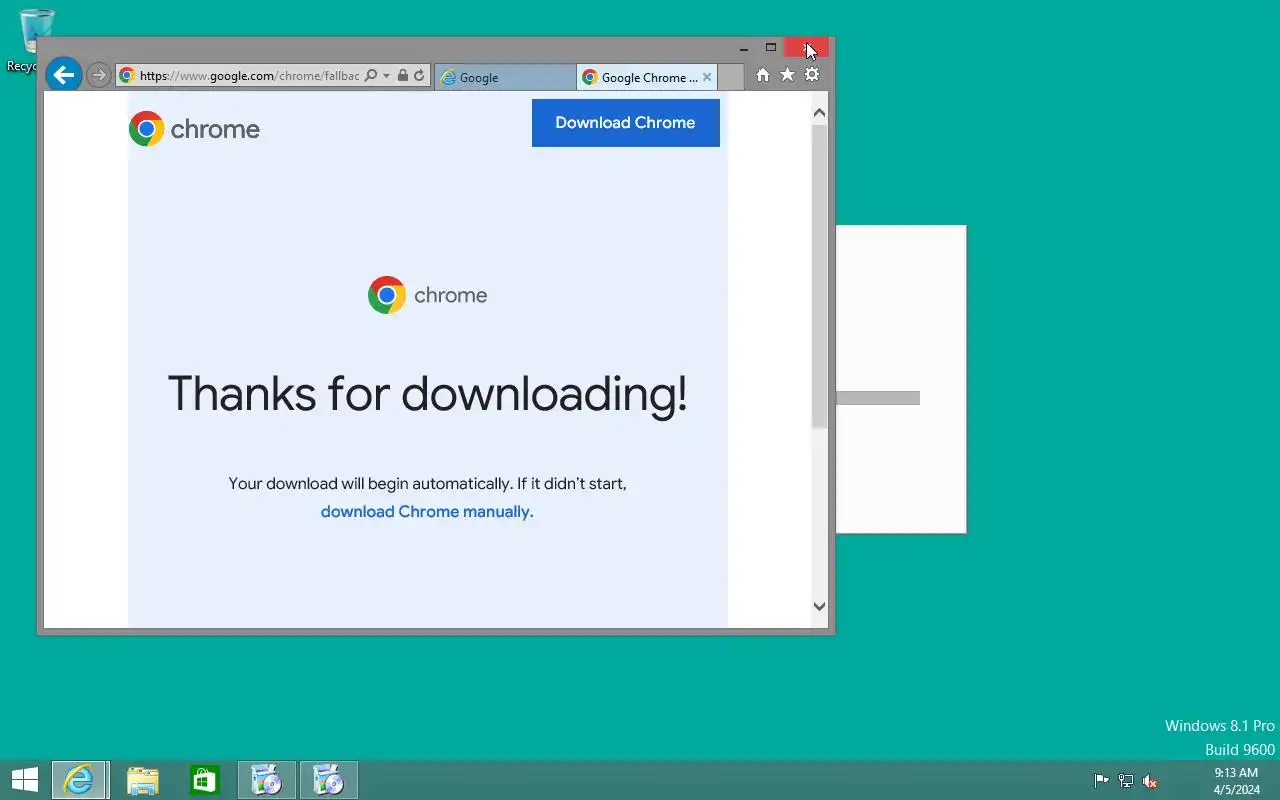Image resolution: width=1280 pixels, height=800 pixels.
Task: Click the chrome logo in page header
Action: click(x=194, y=129)
